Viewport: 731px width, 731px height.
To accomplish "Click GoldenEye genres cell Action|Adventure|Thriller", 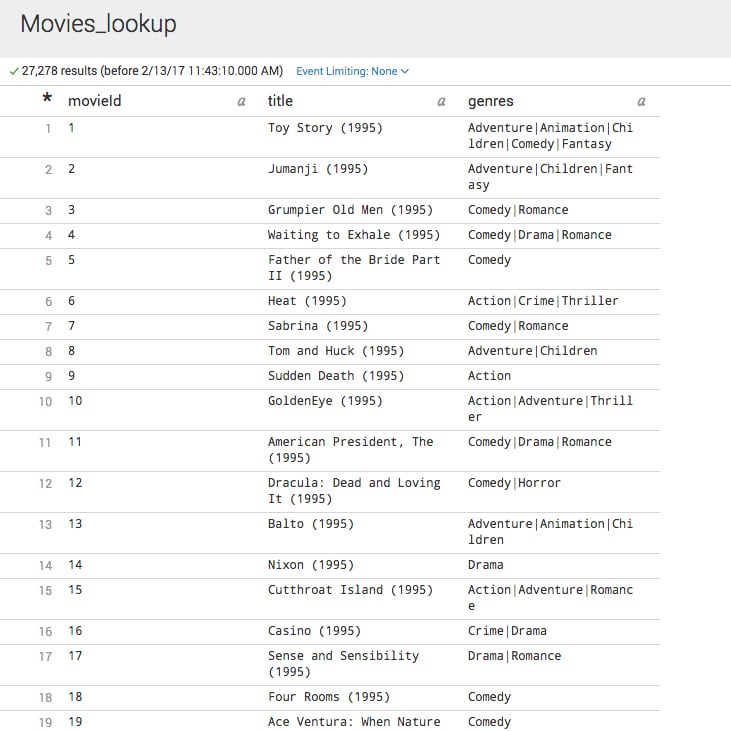I will click(550, 408).
